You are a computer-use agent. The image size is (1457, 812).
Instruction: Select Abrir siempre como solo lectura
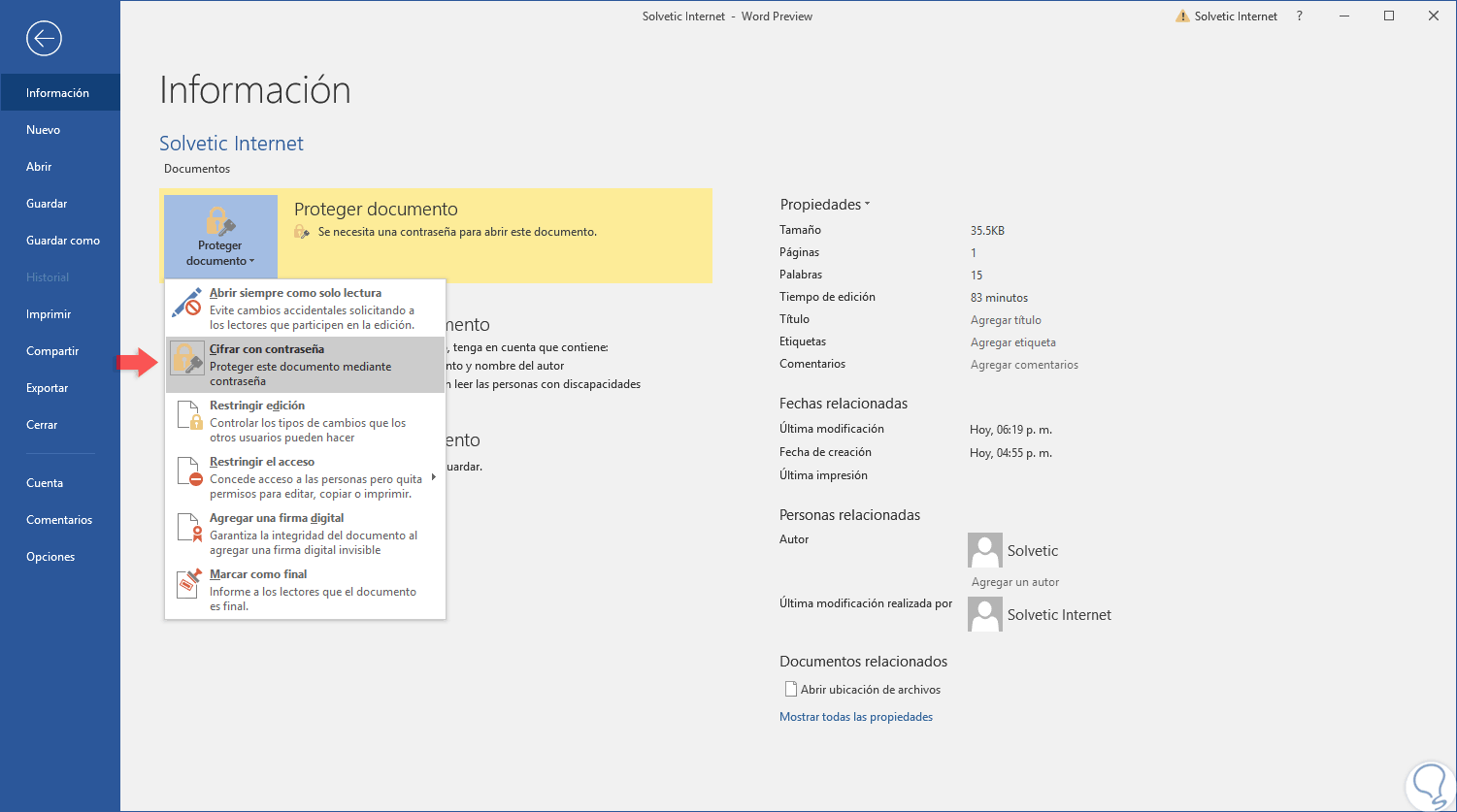click(x=305, y=308)
